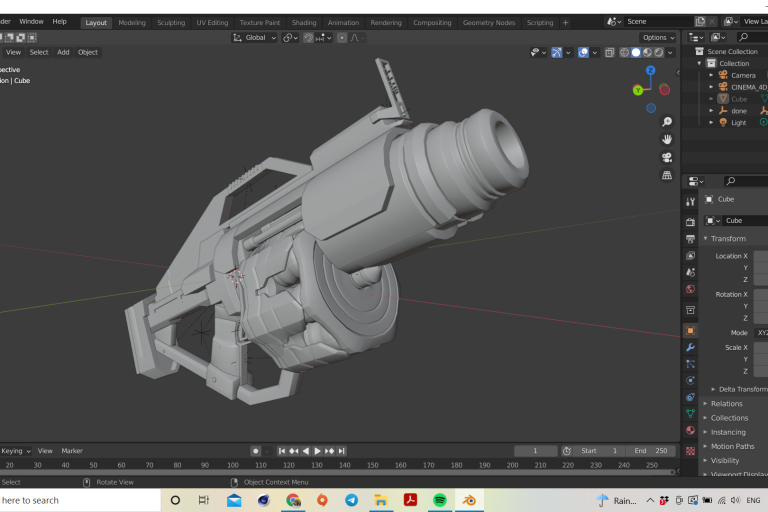Open the orange Object properties tab
Screen dimensions: 768x512
coord(690,330)
